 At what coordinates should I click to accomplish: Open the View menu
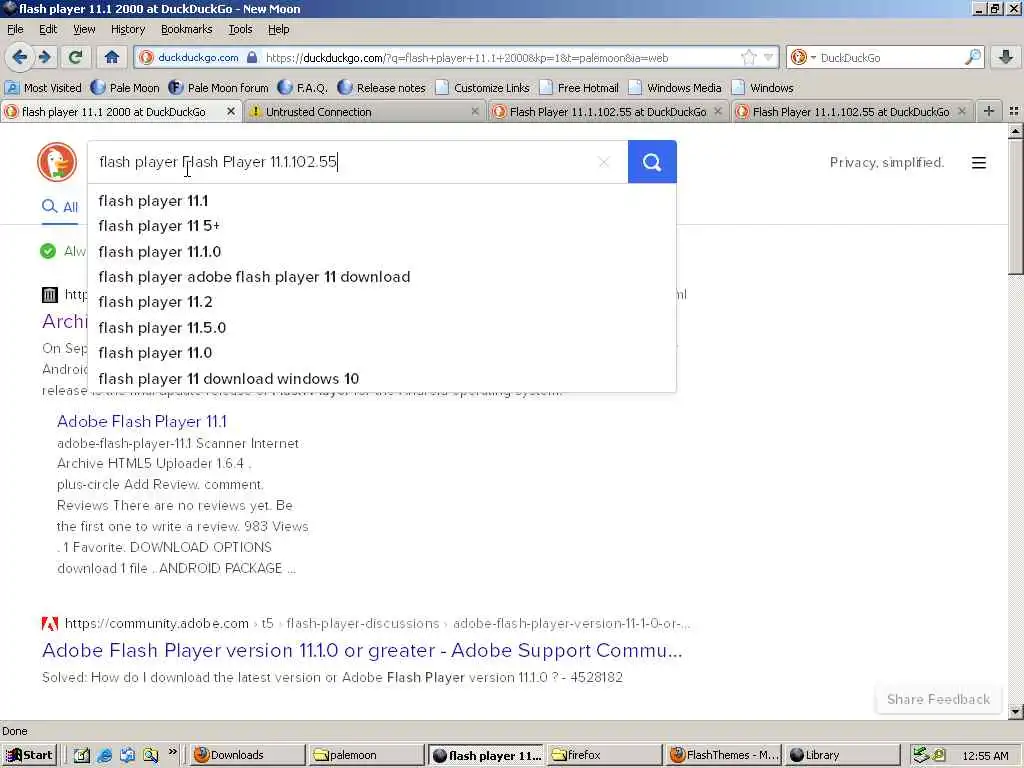tap(84, 29)
